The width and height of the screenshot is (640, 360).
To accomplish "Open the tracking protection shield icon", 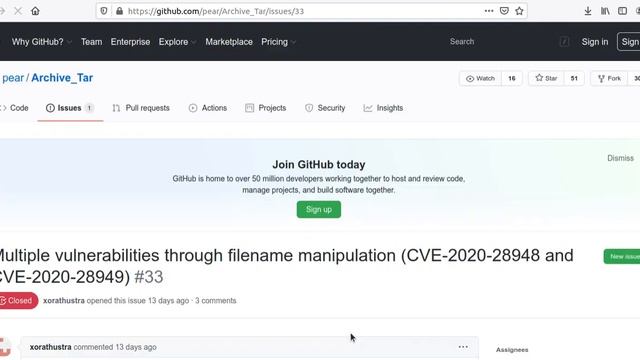I will click(x=104, y=11).
